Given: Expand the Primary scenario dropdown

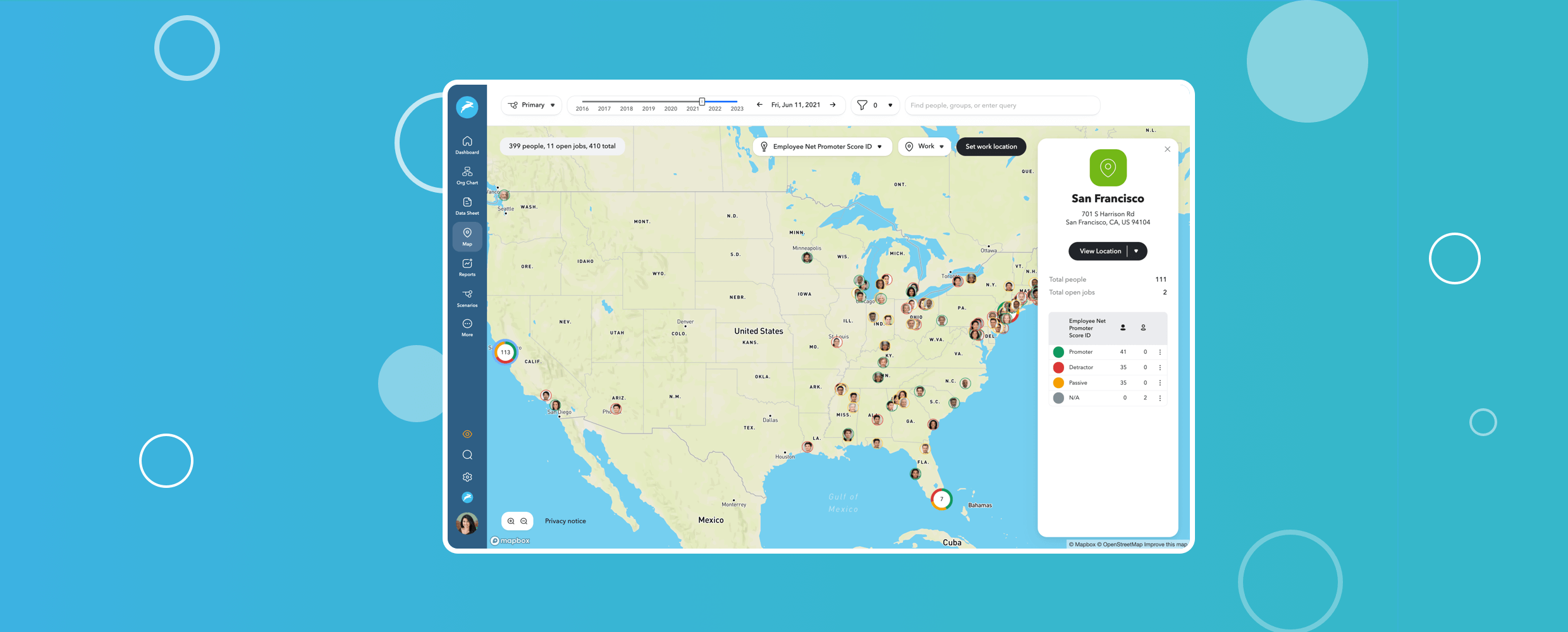Looking at the screenshot, I should [532, 105].
